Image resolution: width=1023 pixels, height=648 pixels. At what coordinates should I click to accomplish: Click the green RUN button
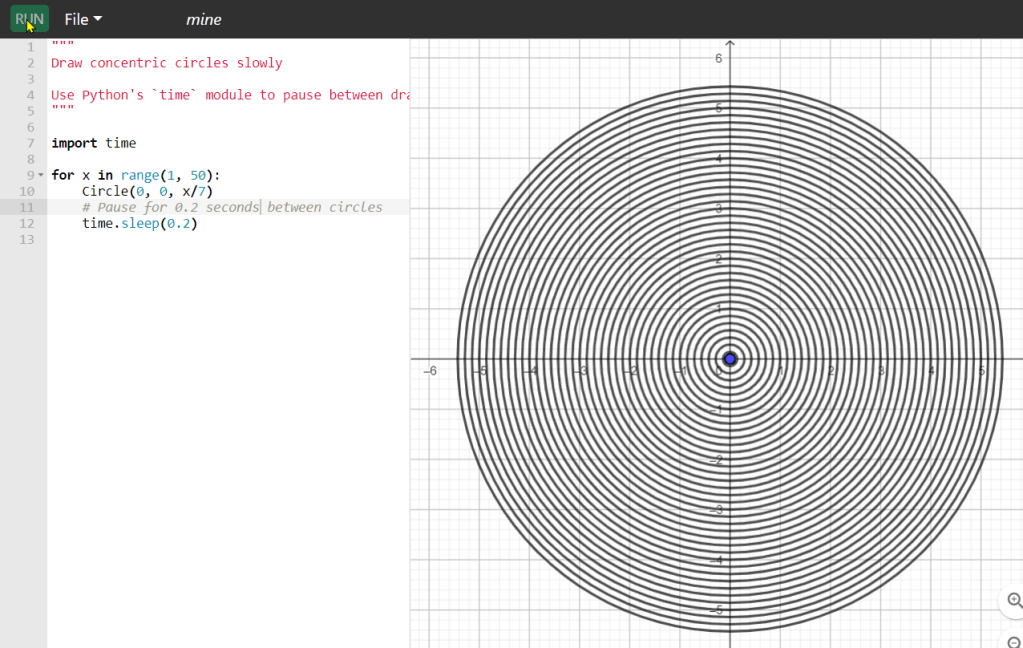click(x=29, y=19)
